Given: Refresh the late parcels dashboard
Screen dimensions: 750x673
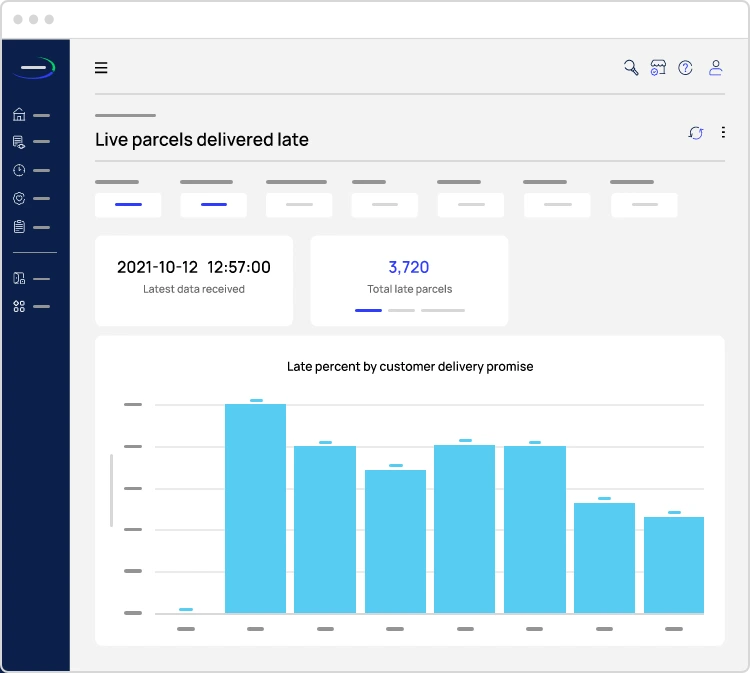Looking at the screenshot, I should click(x=696, y=133).
